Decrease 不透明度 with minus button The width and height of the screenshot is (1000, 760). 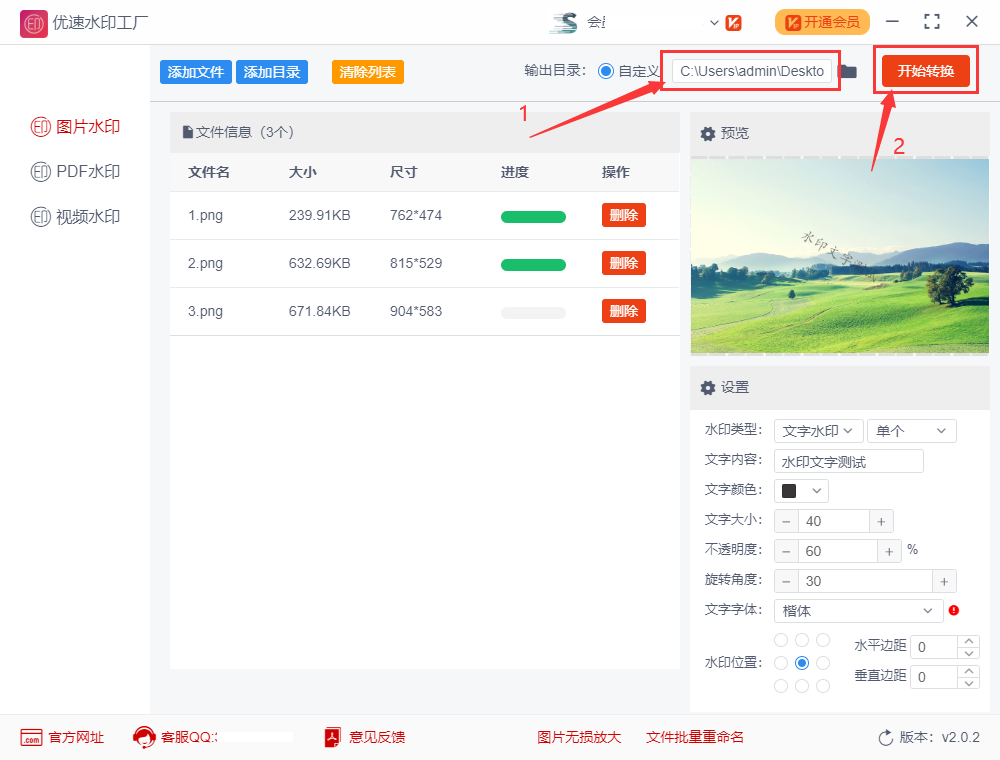pos(786,552)
